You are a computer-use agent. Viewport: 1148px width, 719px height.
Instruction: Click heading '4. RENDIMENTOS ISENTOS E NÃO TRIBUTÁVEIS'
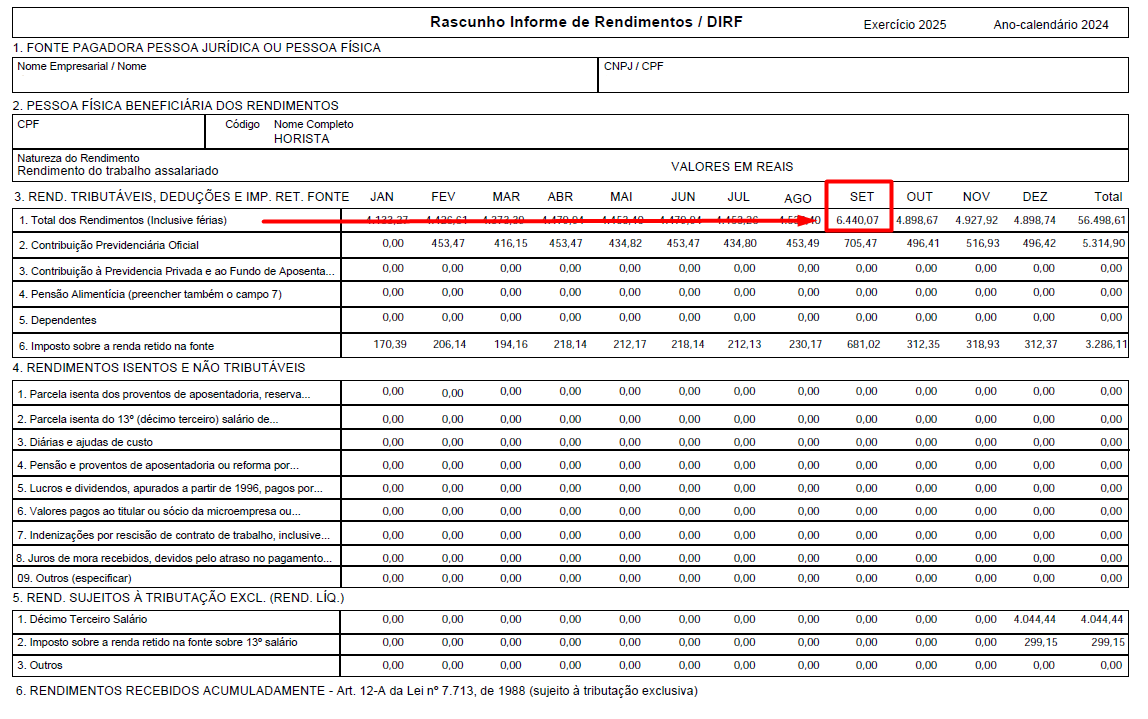[x=160, y=368]
